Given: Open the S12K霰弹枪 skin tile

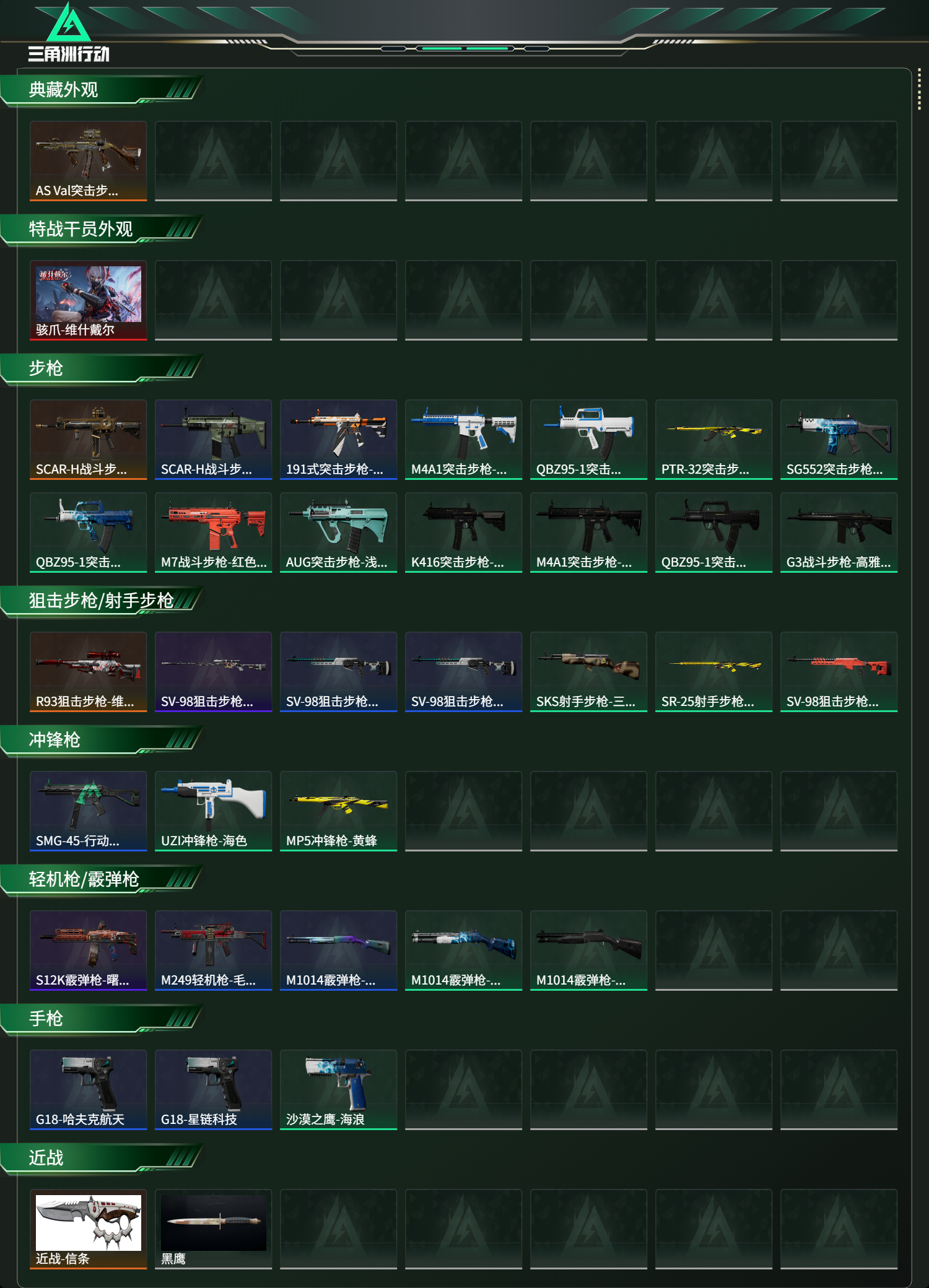Looking at the screenshot, I should click(x=89, y=951).
